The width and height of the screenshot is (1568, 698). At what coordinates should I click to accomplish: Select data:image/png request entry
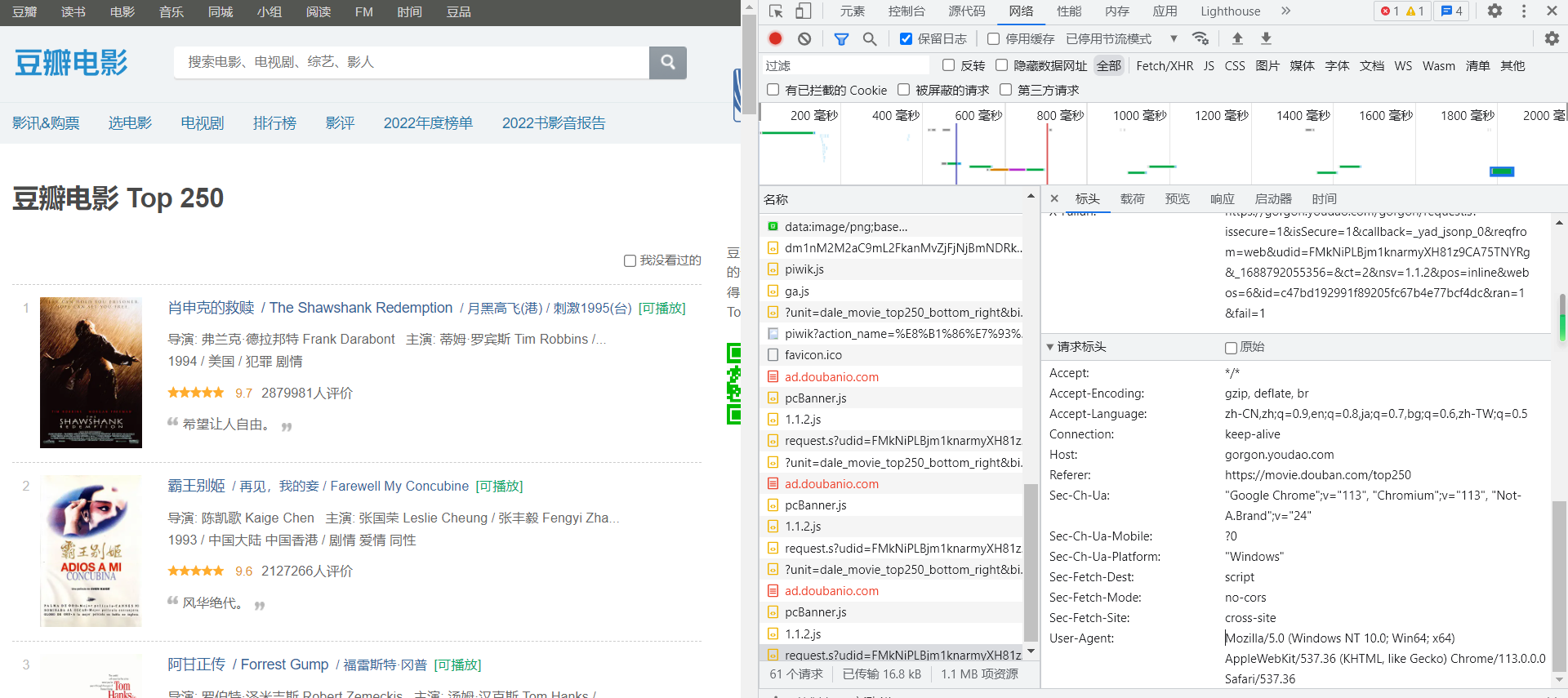pos(891,227)
